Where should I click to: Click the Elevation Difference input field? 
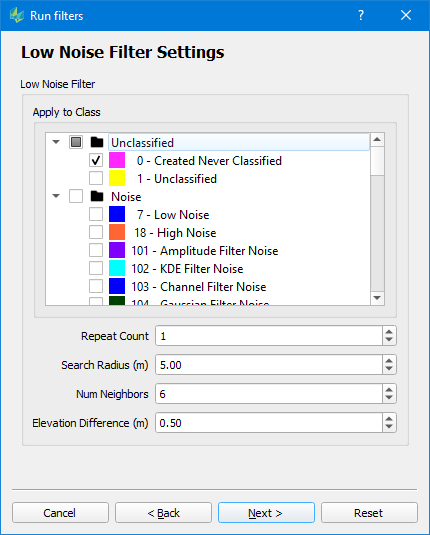pos(269,423)
